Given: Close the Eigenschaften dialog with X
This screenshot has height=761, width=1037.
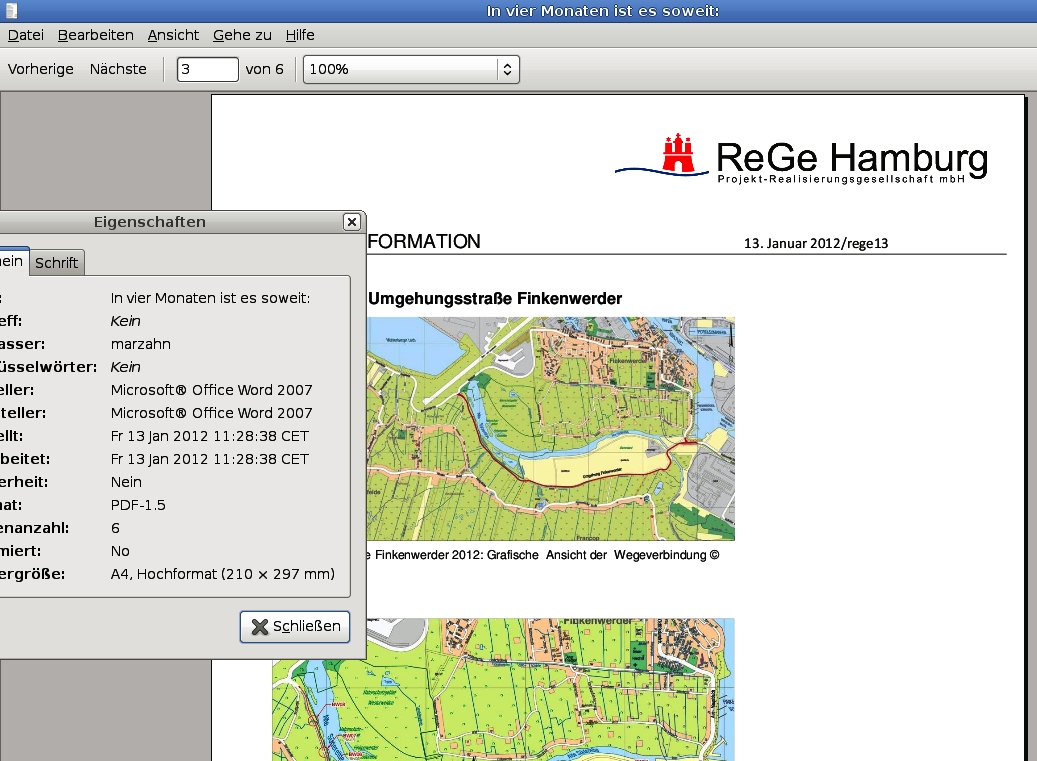Looking at the screenshot, I should (351, 222).
